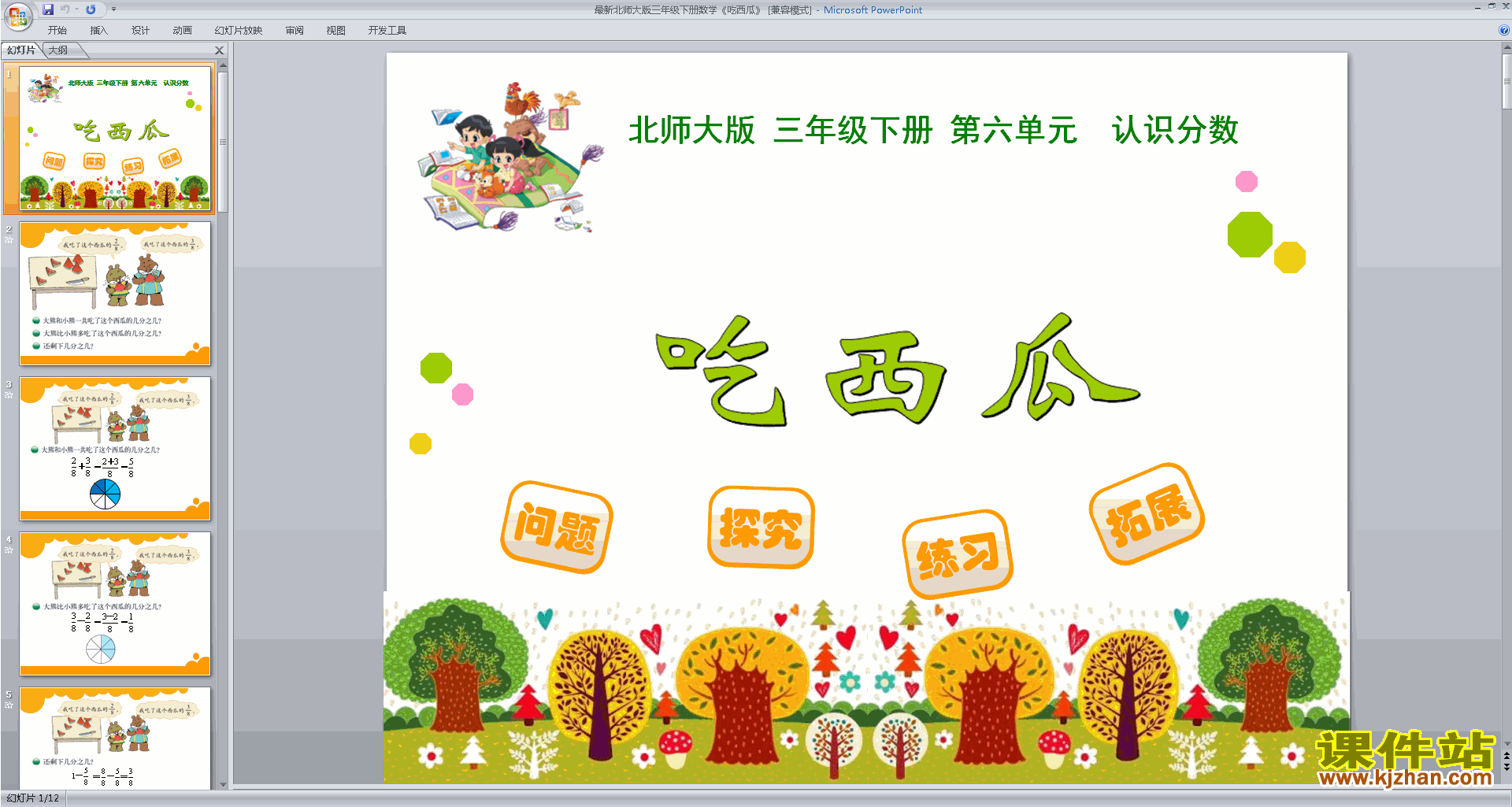Open the 开发工具 ribbon tab
Screen dimensions: 1512x807
pos(387,31)
